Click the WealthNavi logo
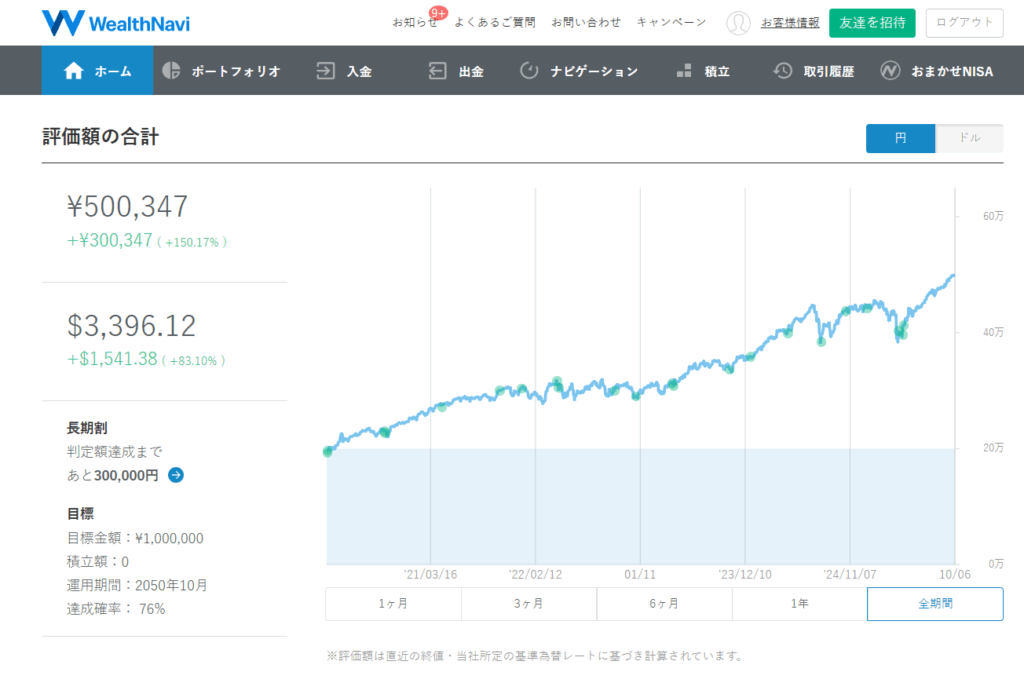Image resolution: width=1024 pixels, height=683 pixels. (116, 22)
